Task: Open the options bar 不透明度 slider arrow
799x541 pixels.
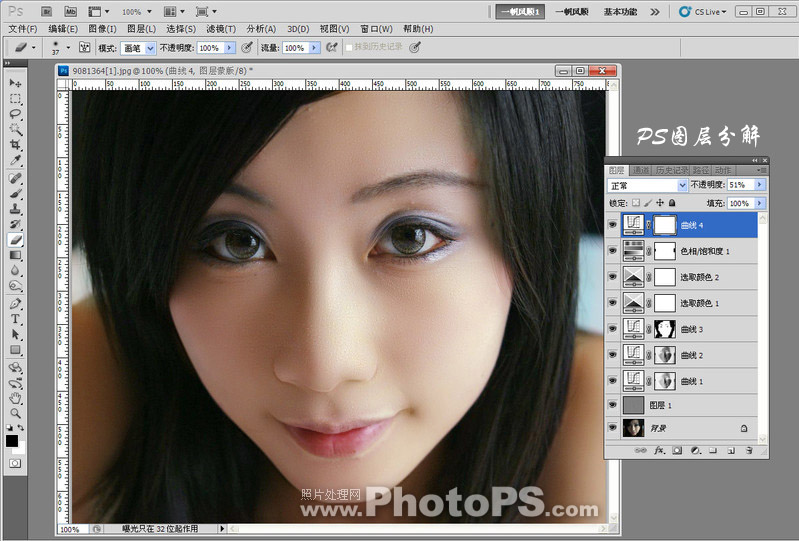Action: [230, 48]
